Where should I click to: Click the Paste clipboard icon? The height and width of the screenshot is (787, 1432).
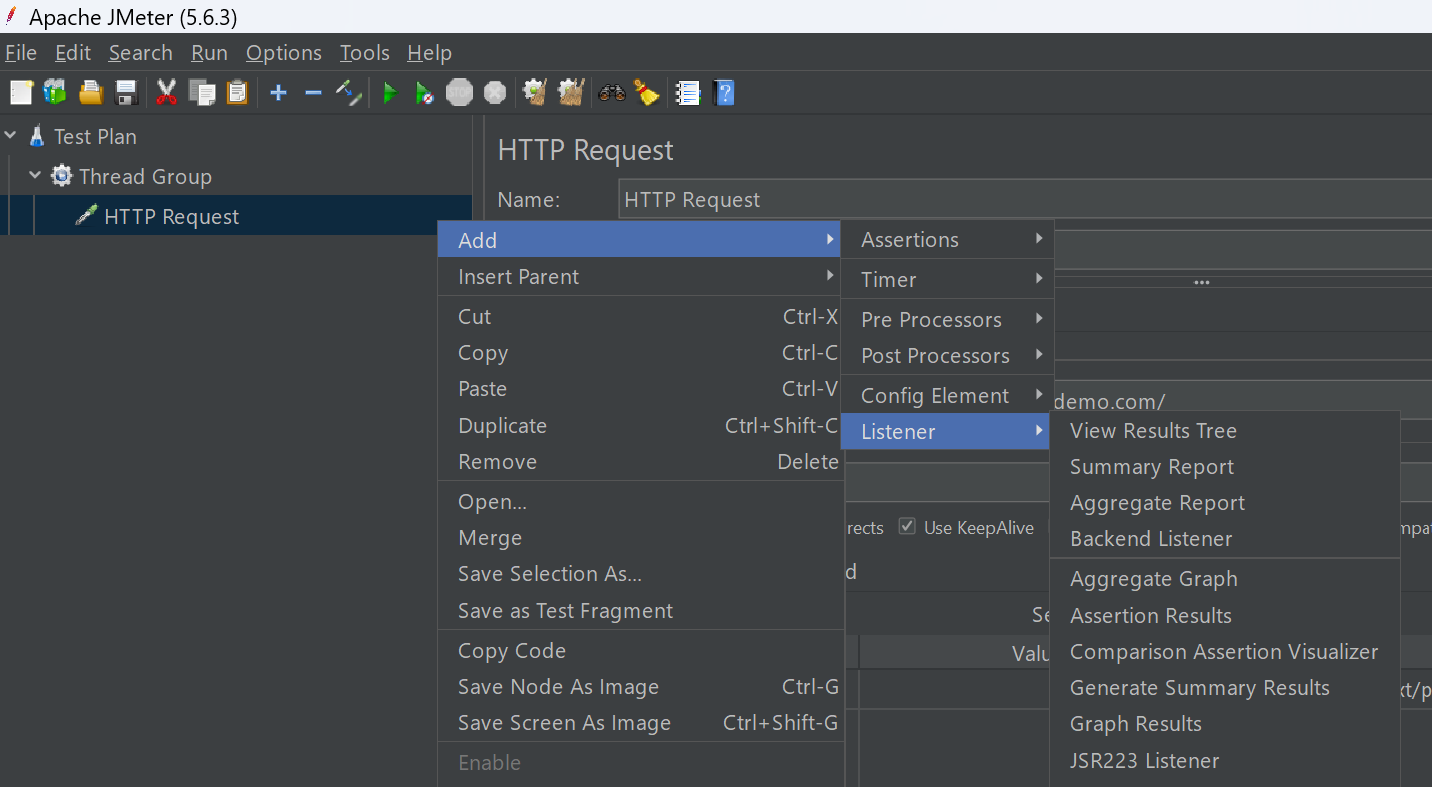click(237, 93)
